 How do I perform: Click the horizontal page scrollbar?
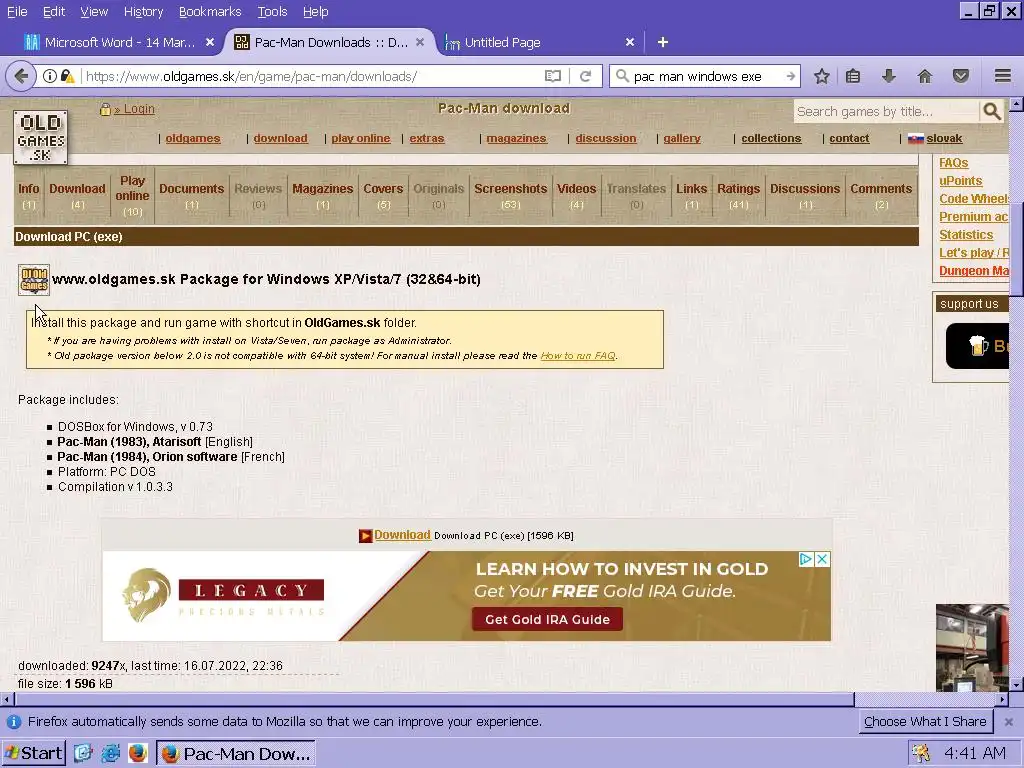[x=434, y=699]
